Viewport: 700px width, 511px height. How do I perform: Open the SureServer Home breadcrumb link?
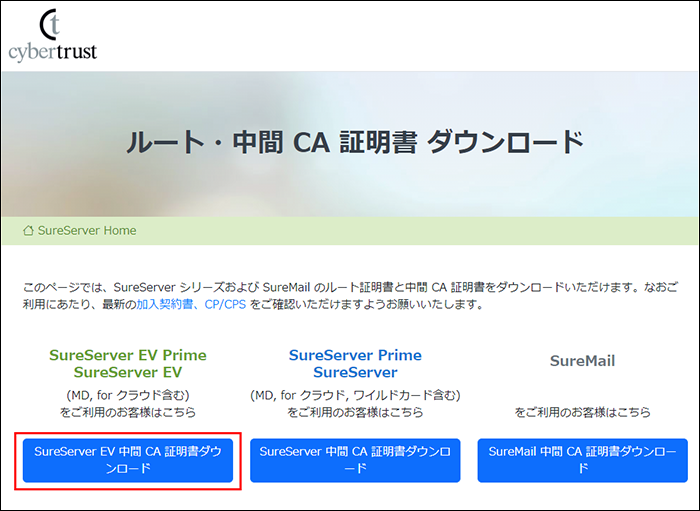[x=86, y=231]
